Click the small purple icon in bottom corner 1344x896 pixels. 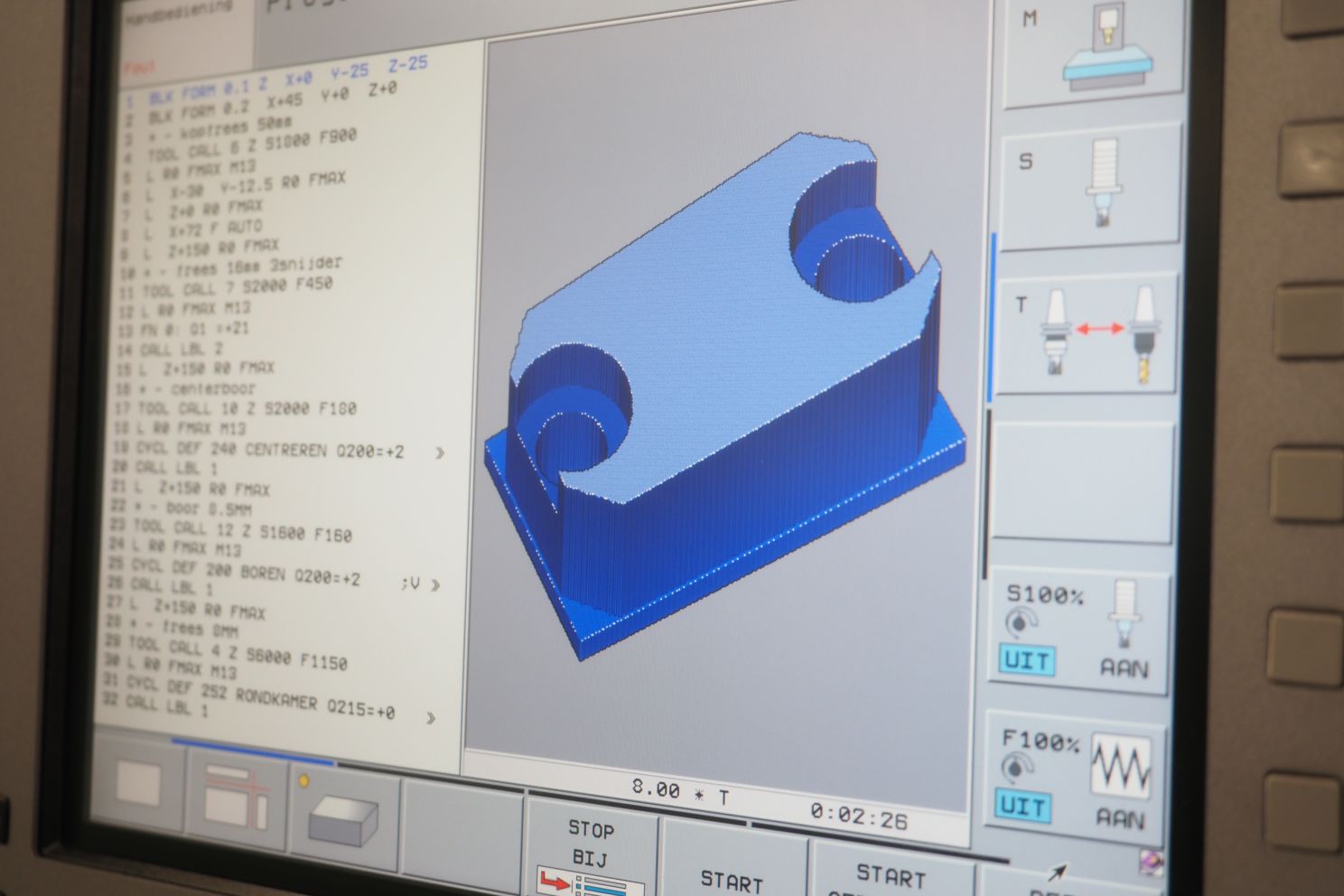tap(1150, 859)
